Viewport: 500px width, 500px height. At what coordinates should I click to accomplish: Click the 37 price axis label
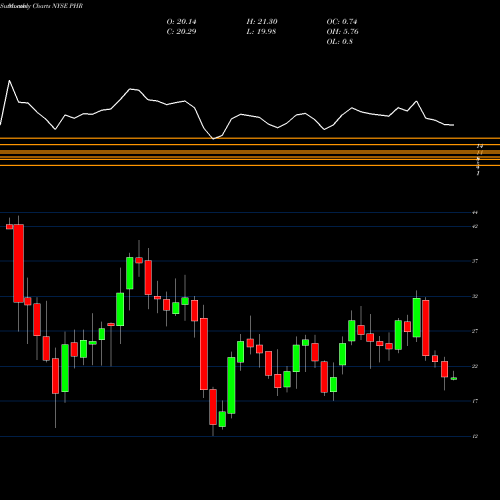tap(475, 261)
